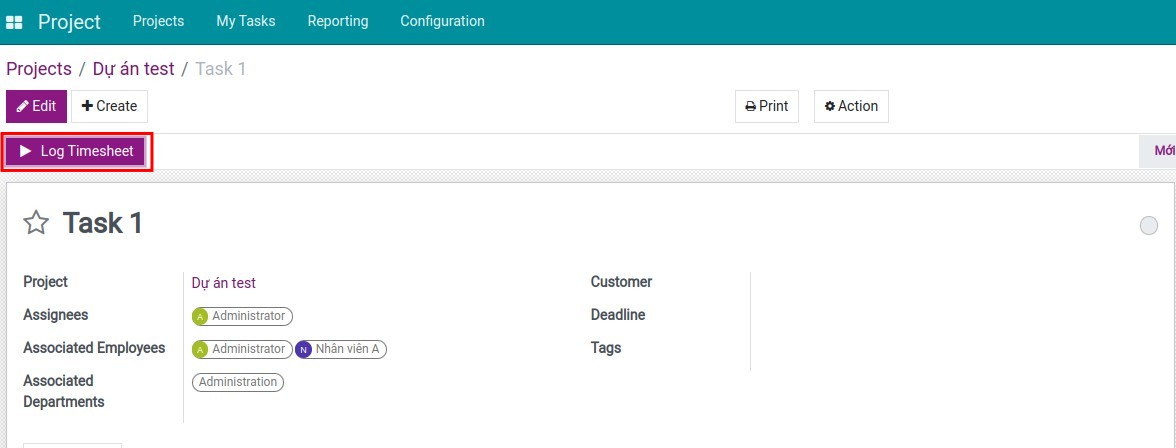Select the Mới stage in status bar
The width and height of the screenshot is (1176, 448).
click(x=1163, y=151)
